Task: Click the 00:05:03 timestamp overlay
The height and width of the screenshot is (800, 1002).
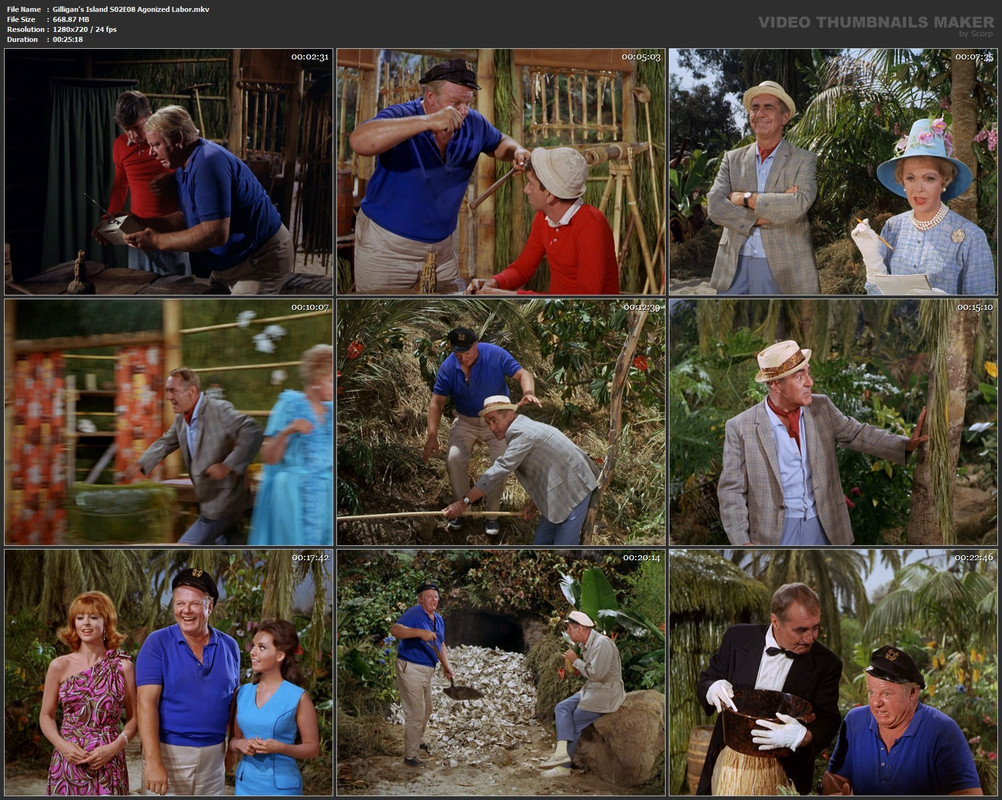Action: 641,57
